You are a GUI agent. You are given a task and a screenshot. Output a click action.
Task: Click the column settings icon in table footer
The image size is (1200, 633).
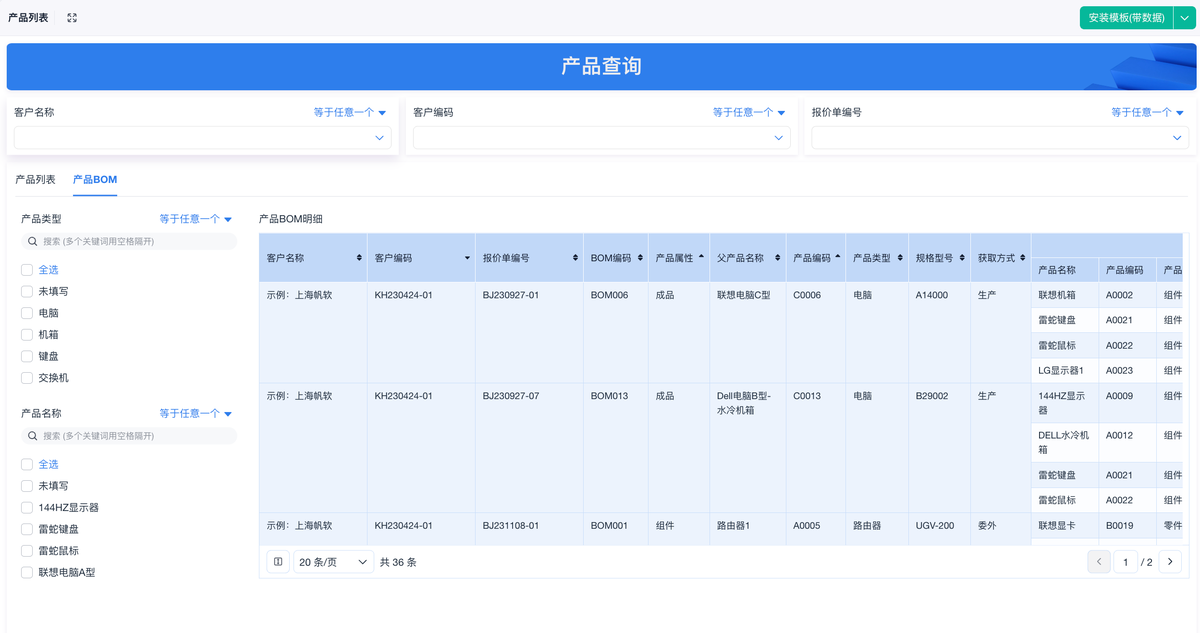pos(278,562)
